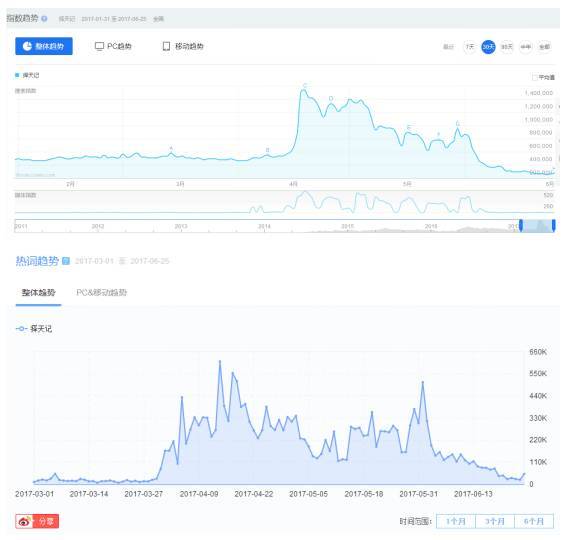Viewport: 567px width, 540px height.
Task: Click right handle of timeline range slider
Action: pos(554,225)
